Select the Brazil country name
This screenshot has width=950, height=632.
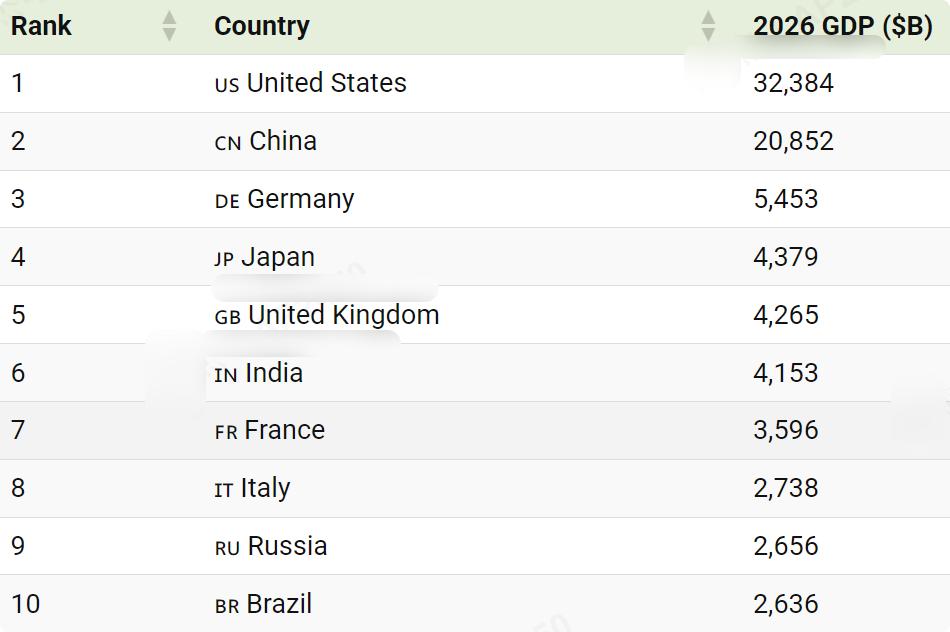(279, 604)
